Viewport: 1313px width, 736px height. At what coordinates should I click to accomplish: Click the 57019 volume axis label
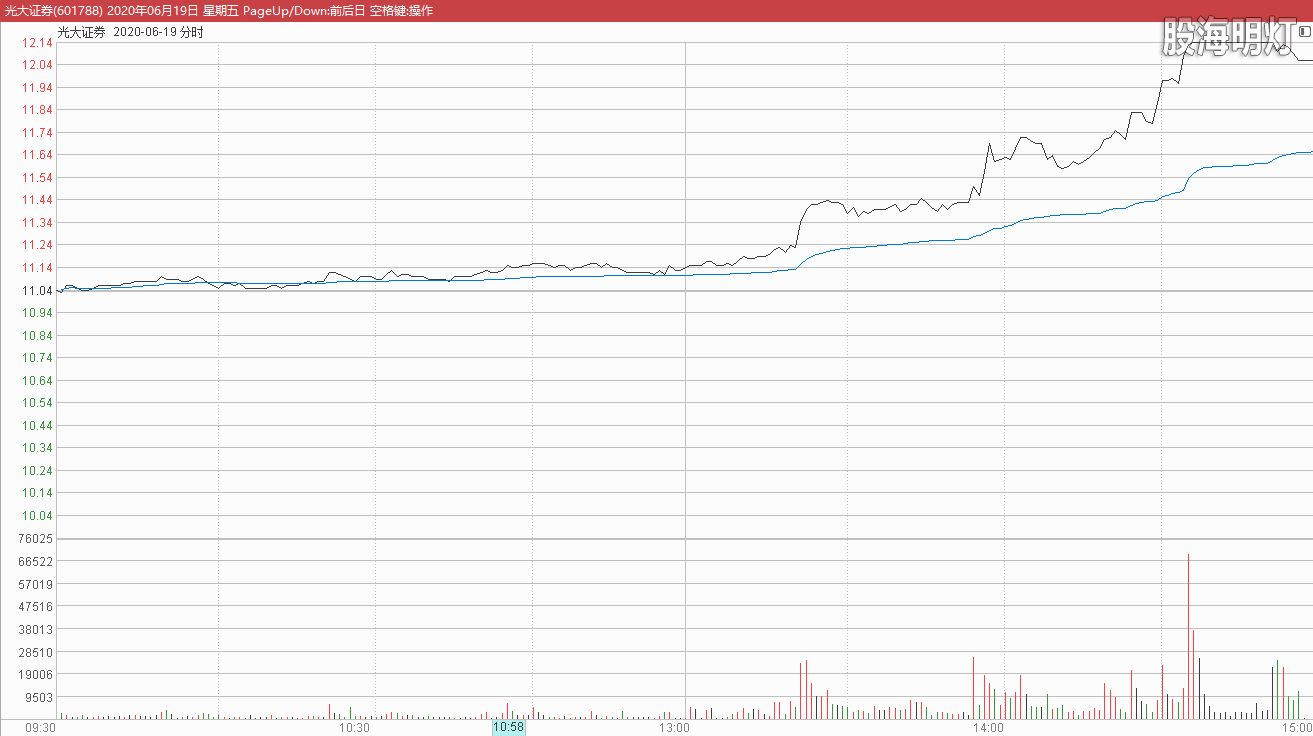pyautogui.click(x=36, y=584)
